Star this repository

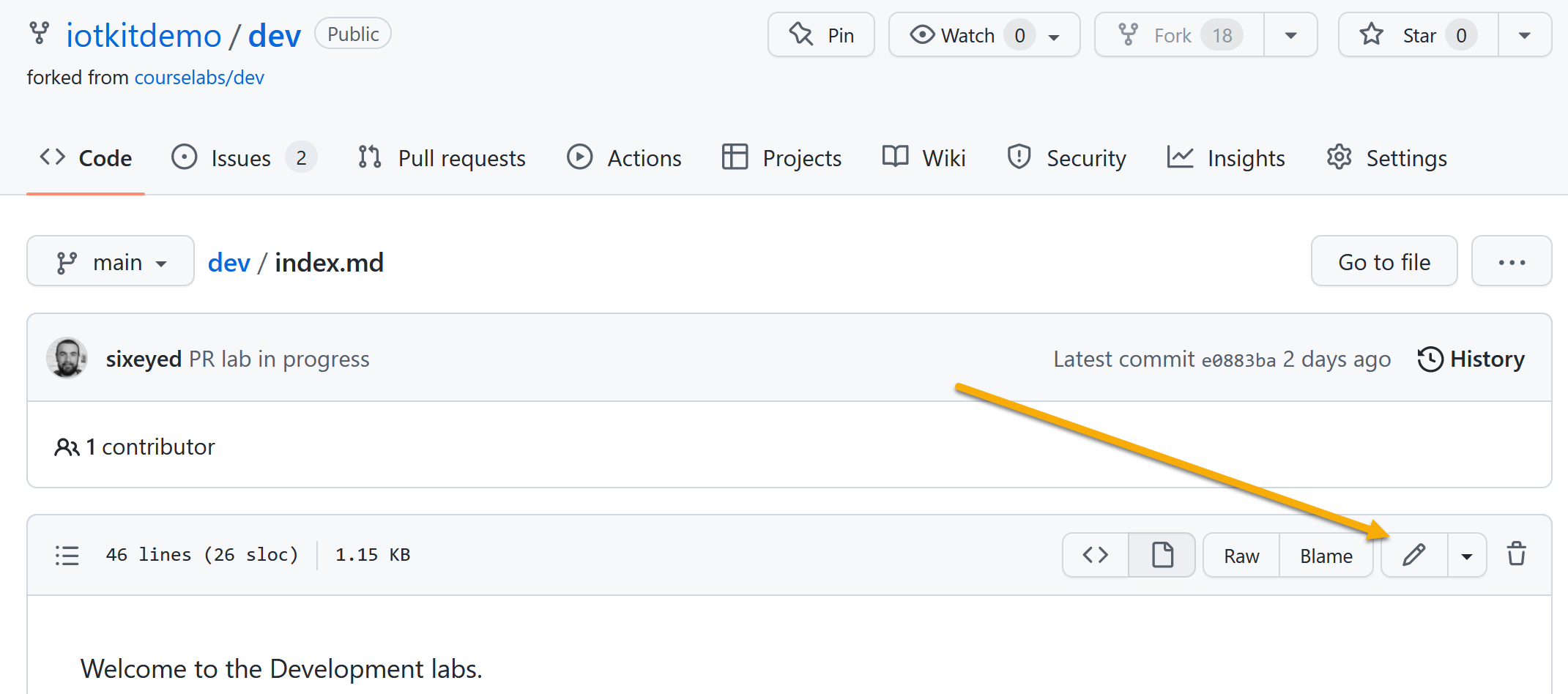(x=1418, y=34)
